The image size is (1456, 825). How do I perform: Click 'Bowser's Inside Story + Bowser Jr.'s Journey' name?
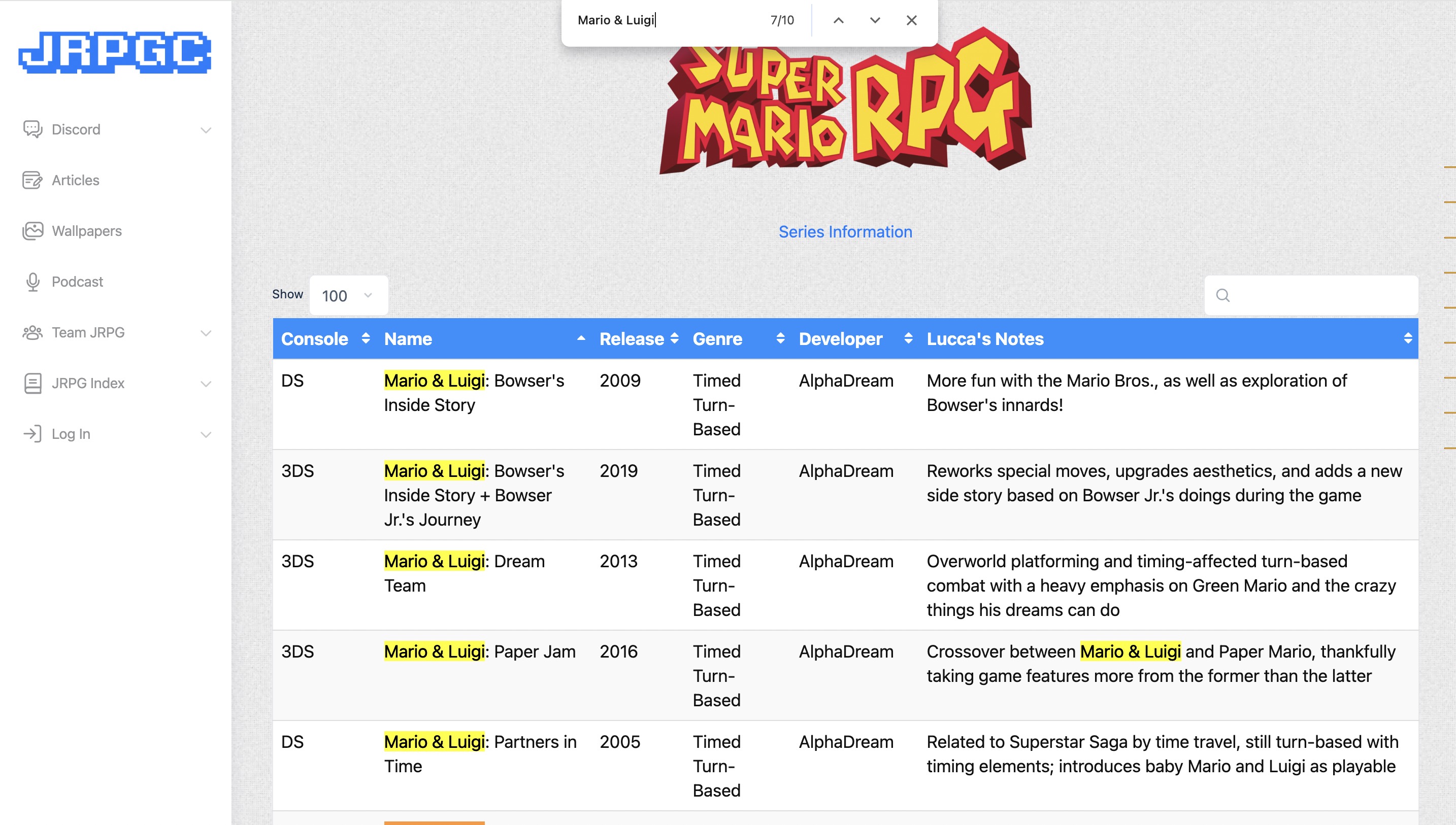474,495
